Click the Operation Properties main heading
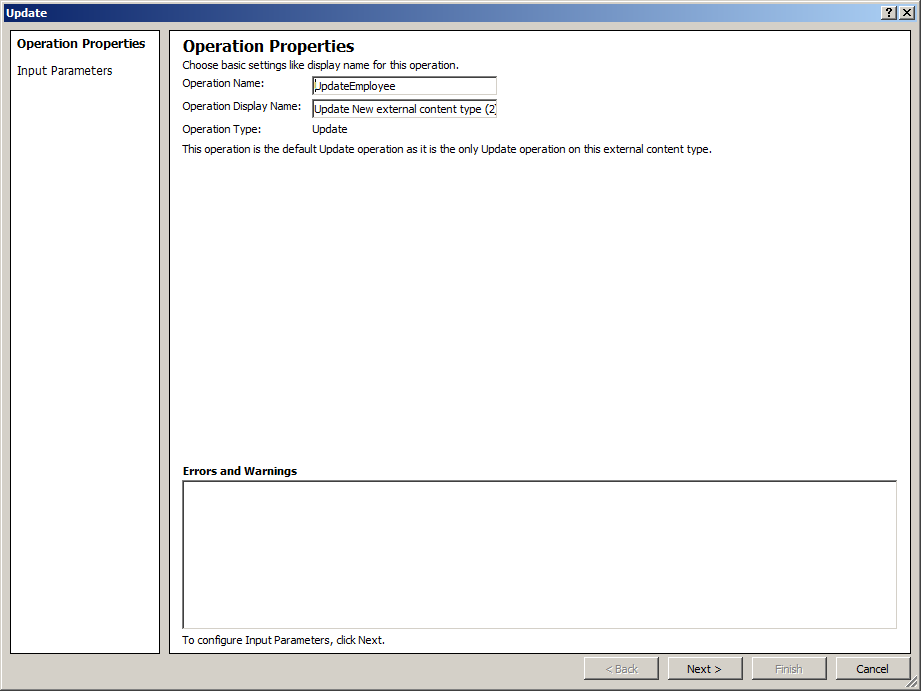 click(x=268, y=46)
